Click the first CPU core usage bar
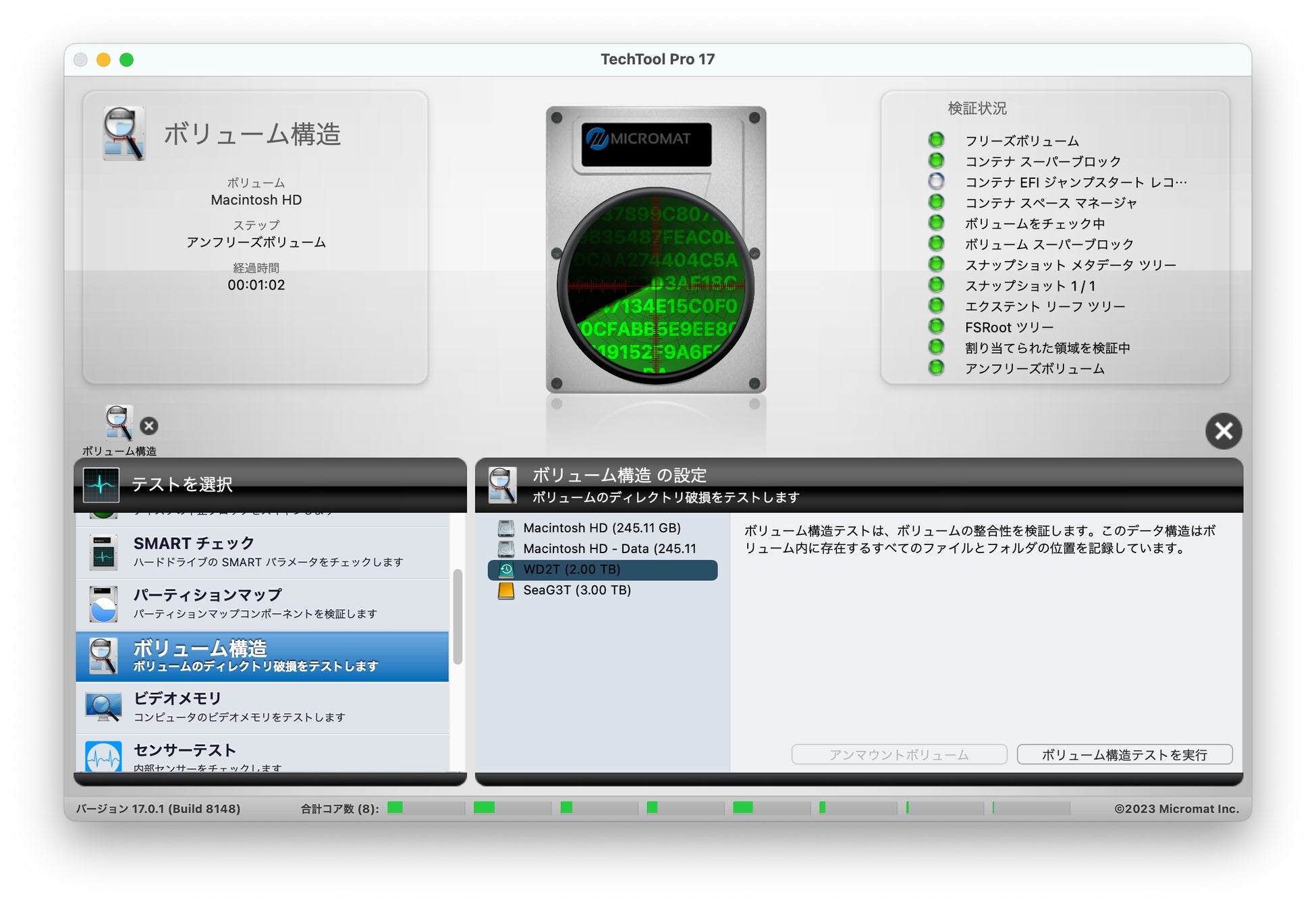This screenshot has height=906, width=1316. 425,808
